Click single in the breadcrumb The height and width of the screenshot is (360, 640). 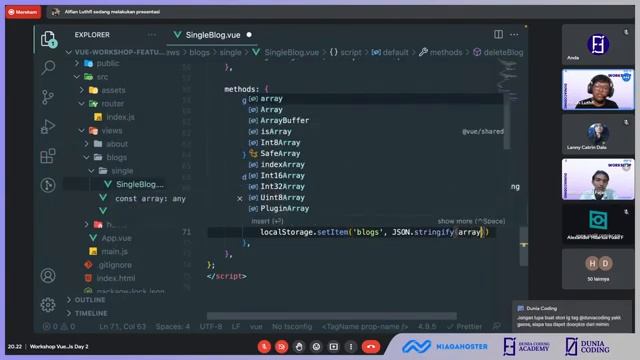230,52
